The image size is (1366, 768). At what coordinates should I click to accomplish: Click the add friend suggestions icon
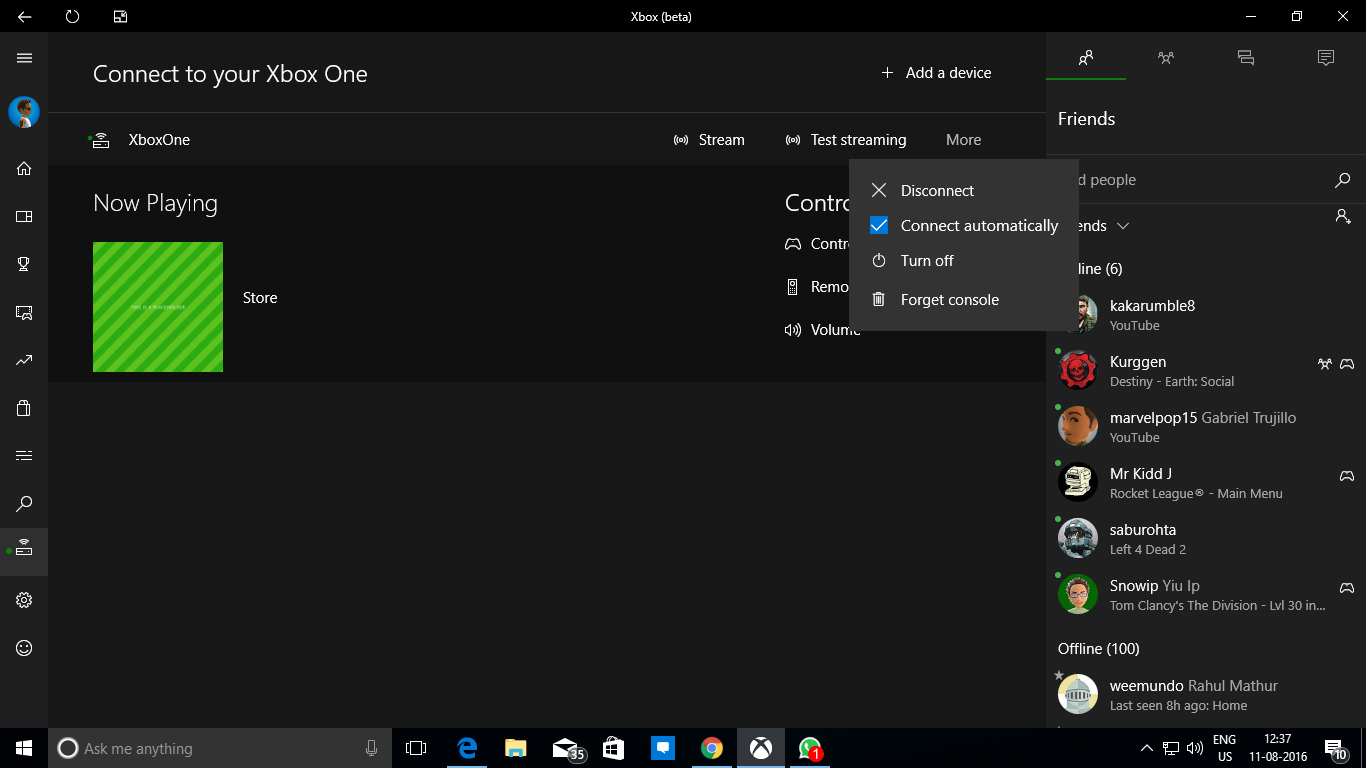click(1342, 216)
